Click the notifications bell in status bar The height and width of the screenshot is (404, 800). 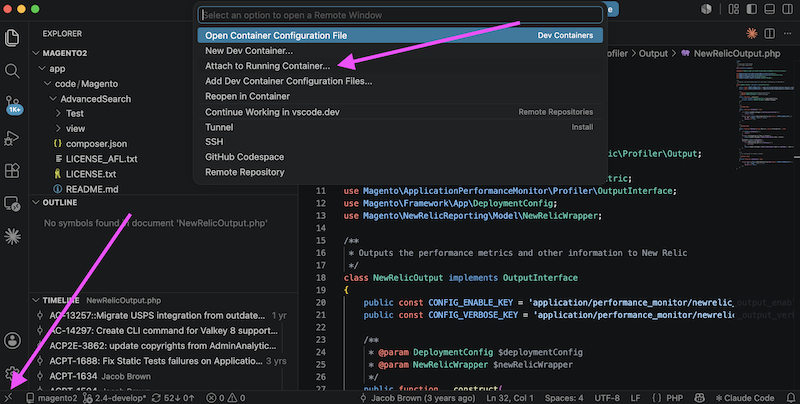click(x=790, y=397)
